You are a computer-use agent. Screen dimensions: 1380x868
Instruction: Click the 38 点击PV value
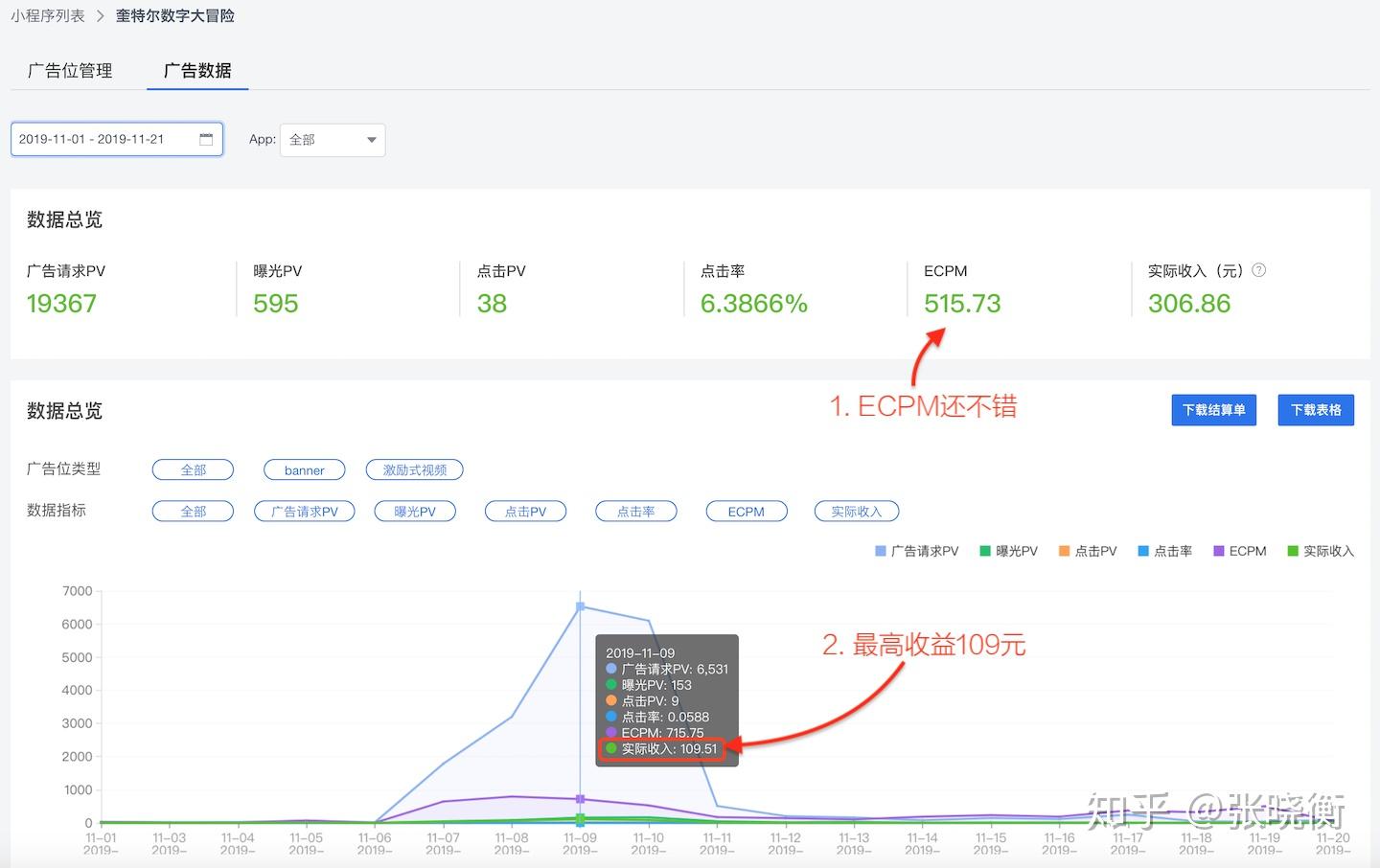coord(492,304)
